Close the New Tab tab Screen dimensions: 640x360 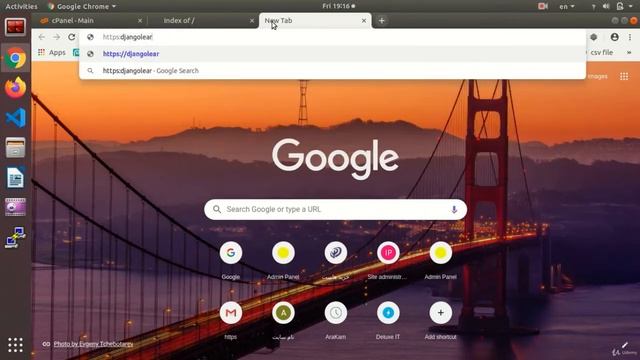click(364, 20)
